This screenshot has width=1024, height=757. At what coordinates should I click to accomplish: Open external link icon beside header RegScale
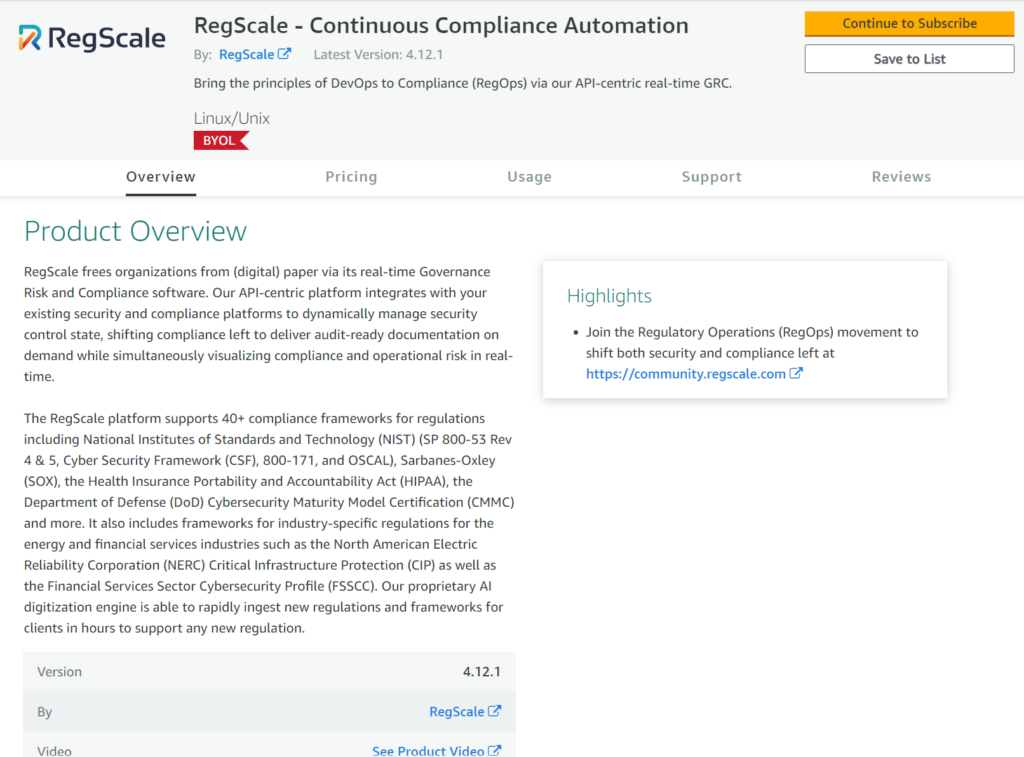tap(284, 54)
